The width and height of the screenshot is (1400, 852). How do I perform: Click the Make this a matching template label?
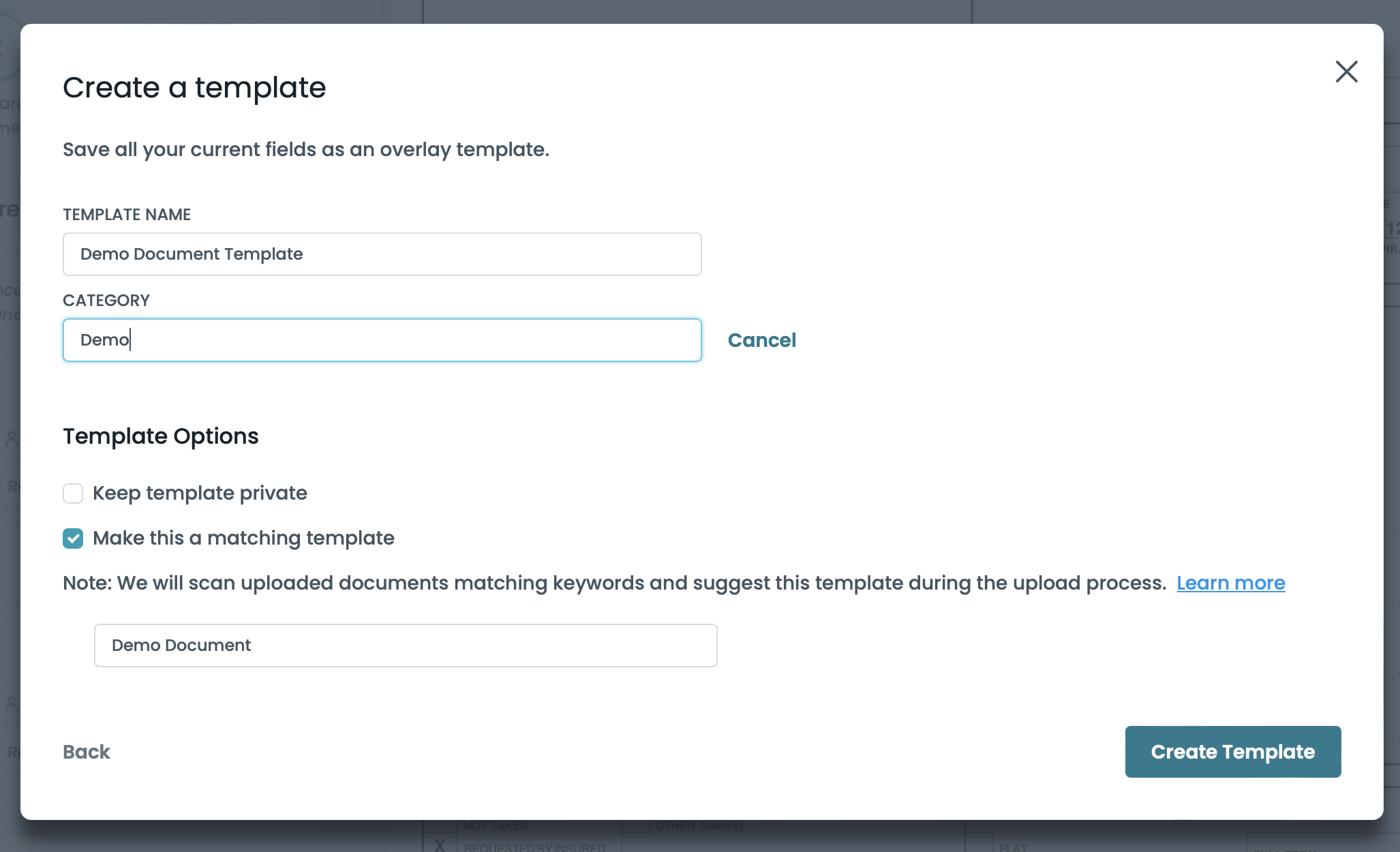pos(243,538)
